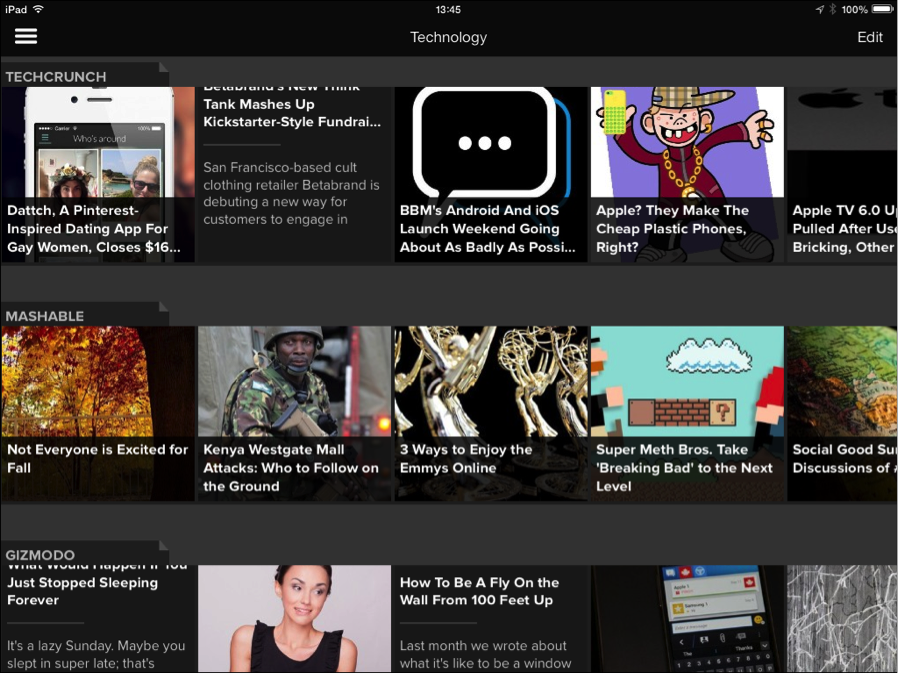The image size is (898, 674).
Task: Tap the 13:45 clock in status bar
Action: tap(448, 9)
